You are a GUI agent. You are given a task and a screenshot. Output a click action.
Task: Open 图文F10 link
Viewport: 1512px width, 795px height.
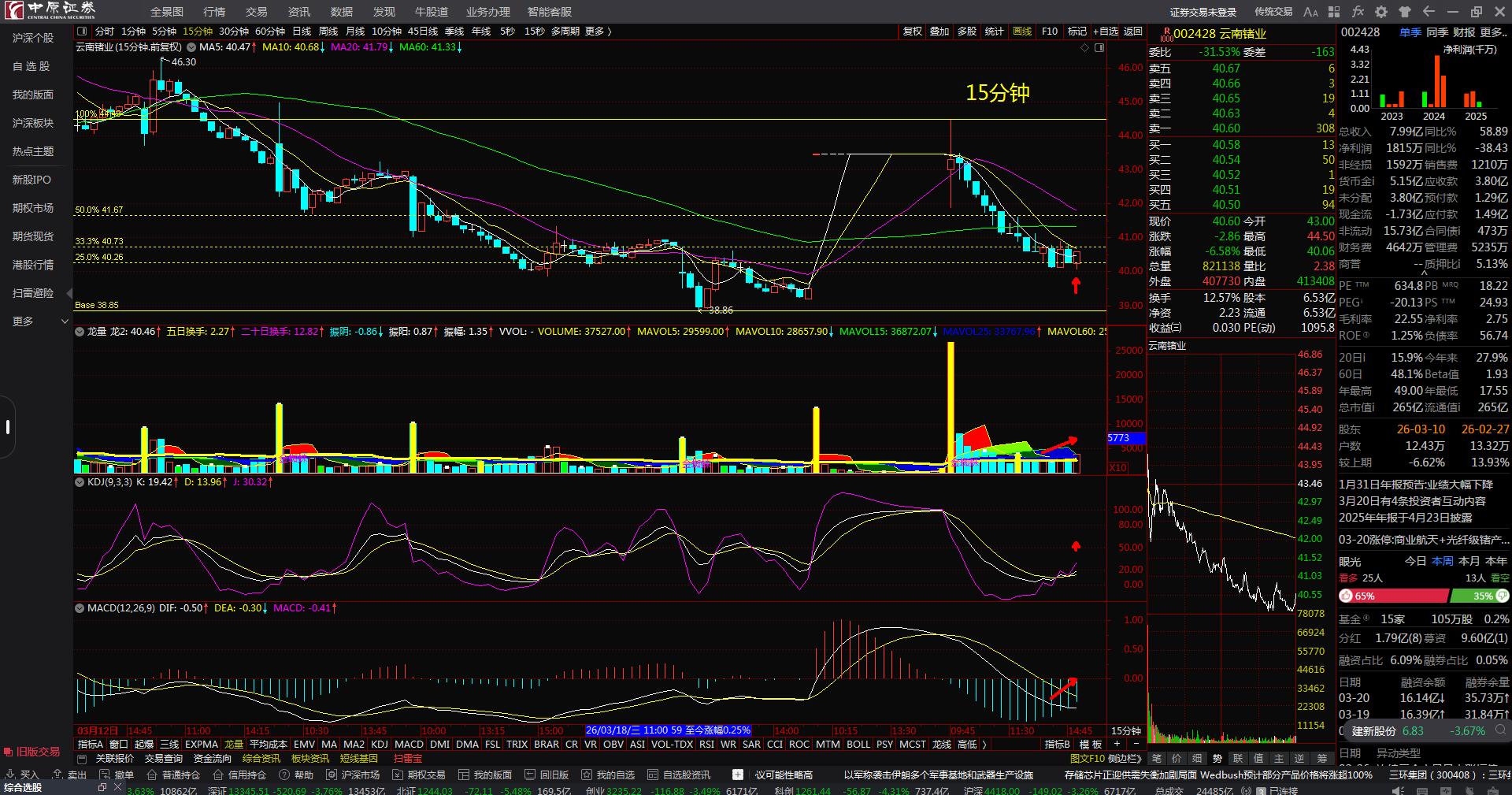(x=1087, y=759)
